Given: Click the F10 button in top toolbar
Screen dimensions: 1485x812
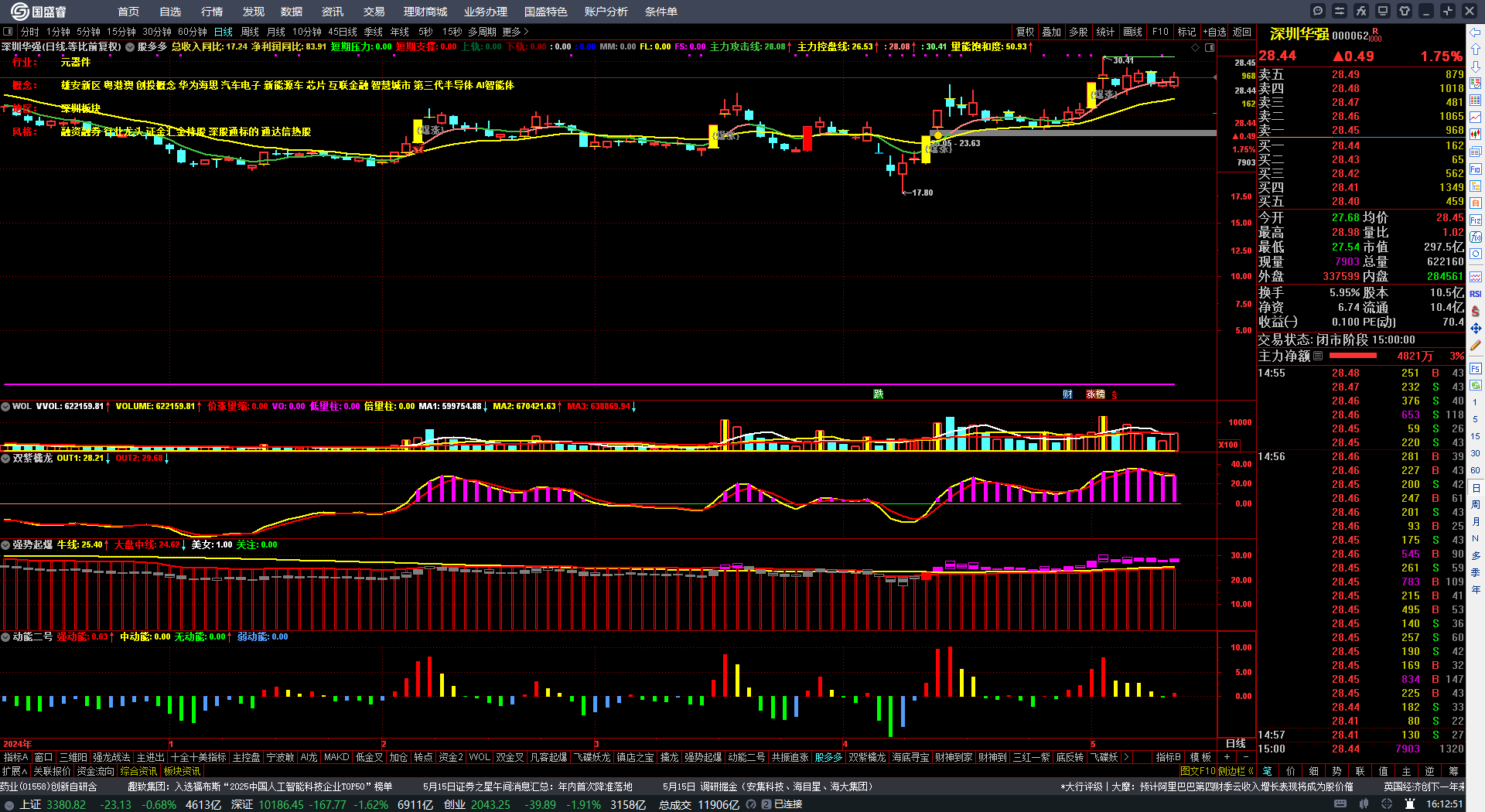Looking at the screenshot, I should tap(1160, 32).
